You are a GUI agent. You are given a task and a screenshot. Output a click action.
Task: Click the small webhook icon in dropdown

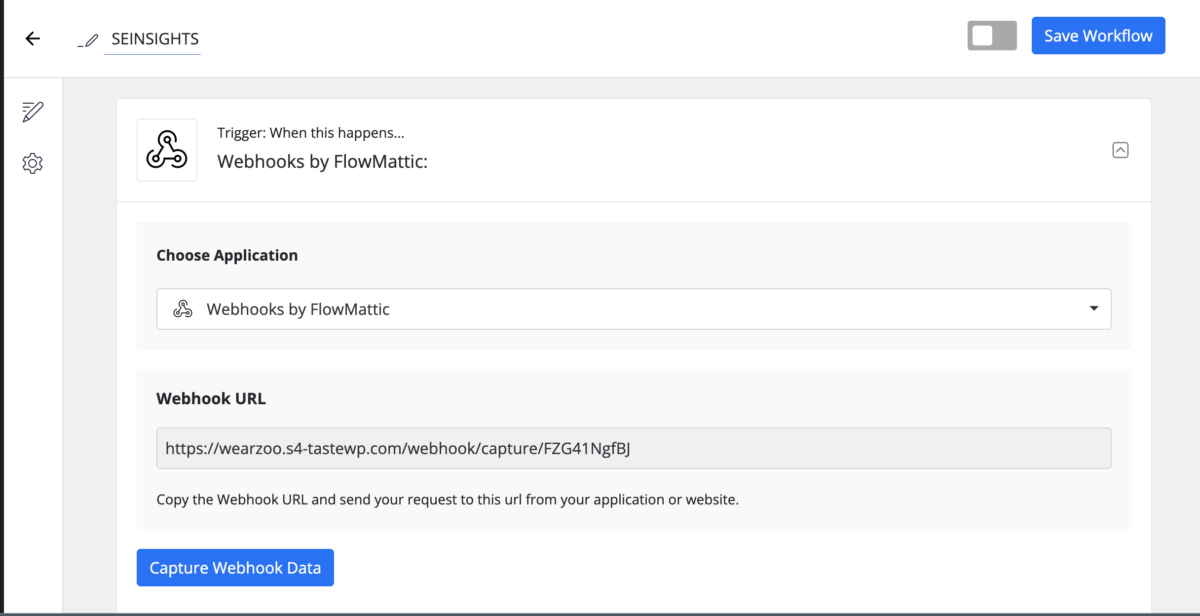pyautogui.click(x=182, y=309)
